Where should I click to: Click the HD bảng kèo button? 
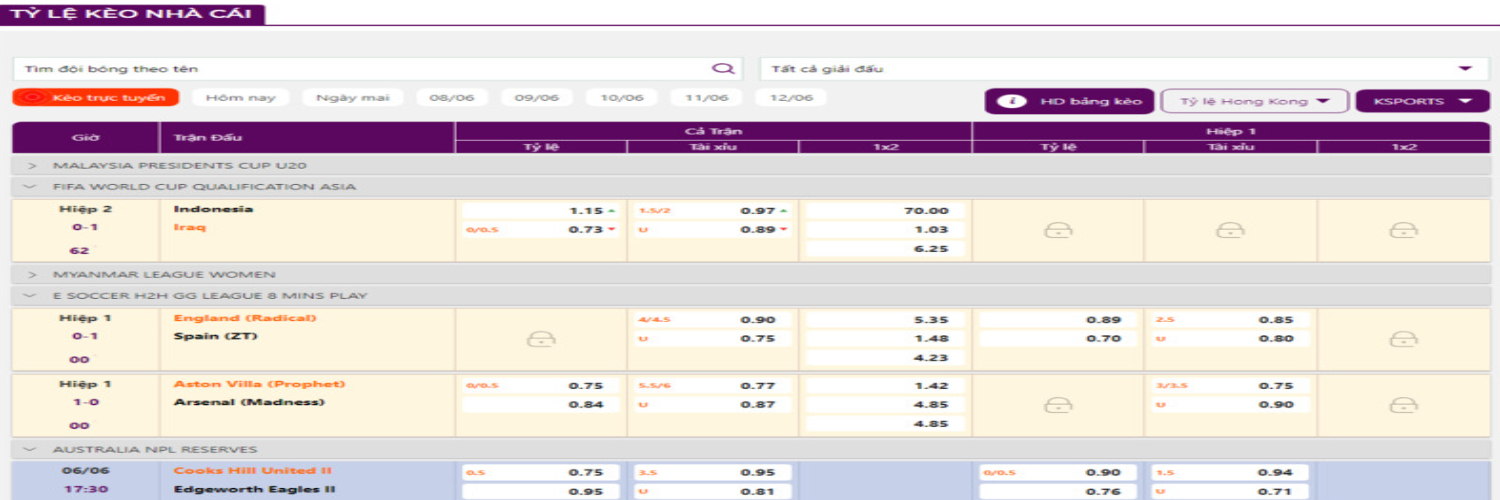click(x=1070, y=102)
